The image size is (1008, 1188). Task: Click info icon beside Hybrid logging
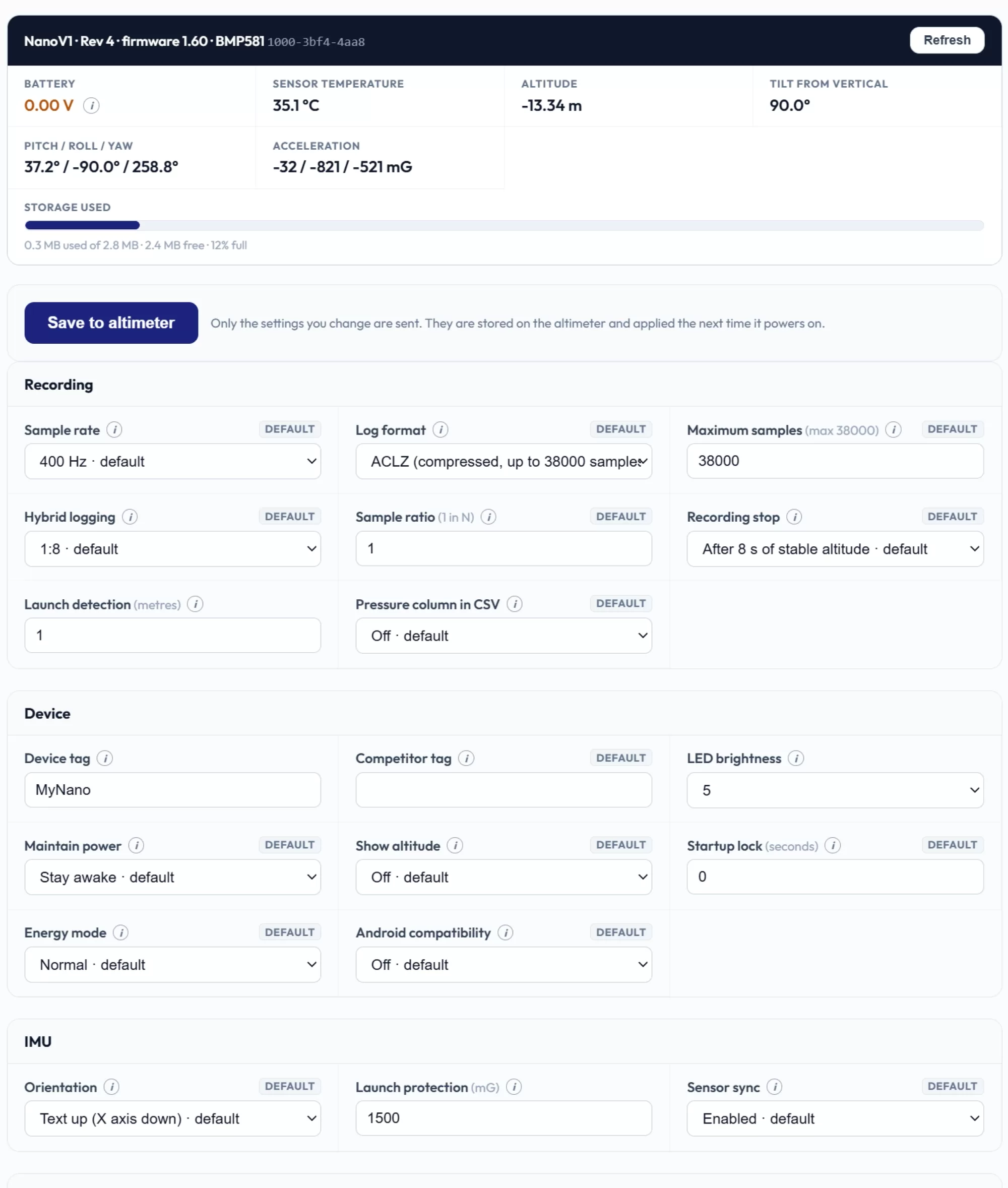[x=130, y=517]
